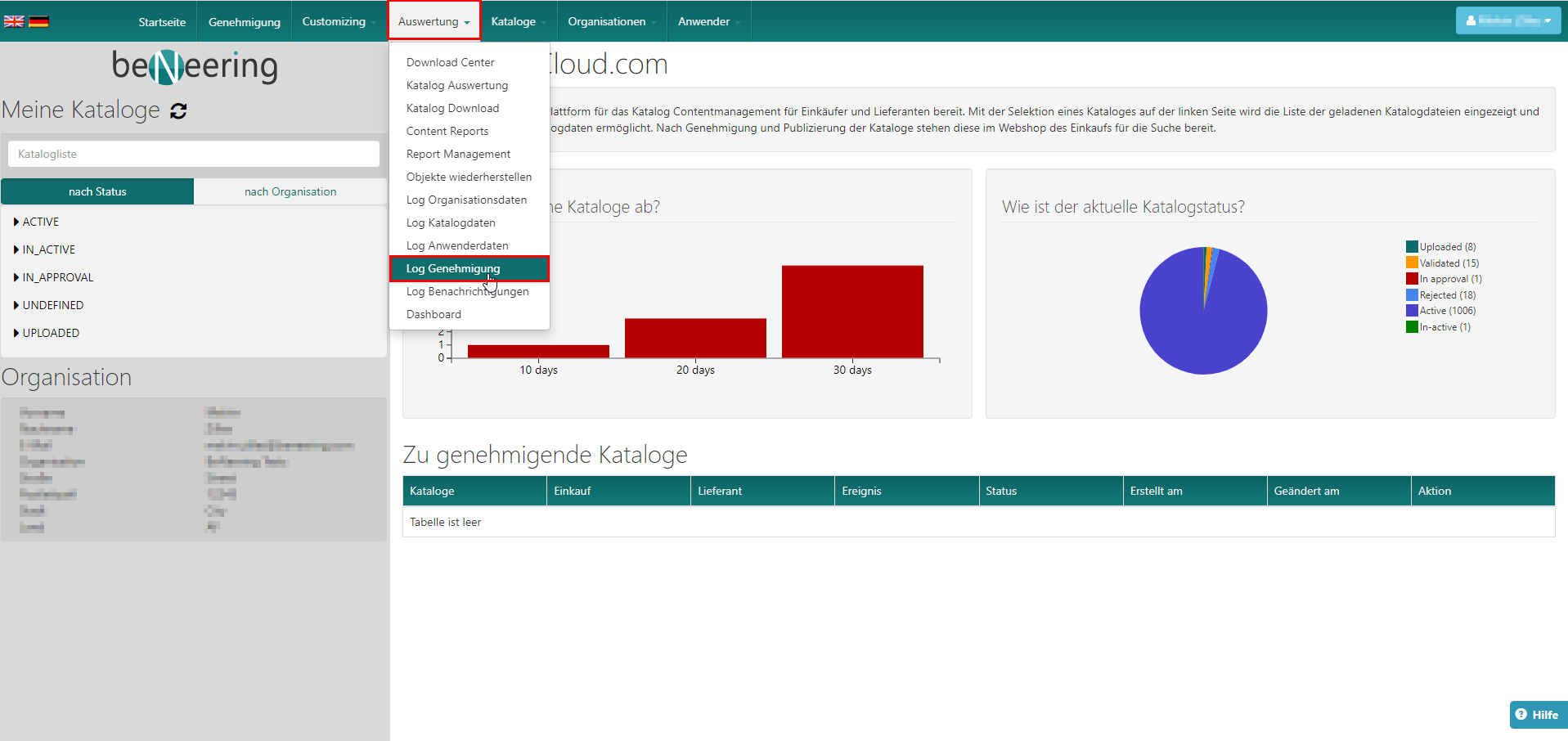Image resolution: width=1568 pixels, height=741 pixels.
Task: Open the user account menu button
Action: (1507, 21)
